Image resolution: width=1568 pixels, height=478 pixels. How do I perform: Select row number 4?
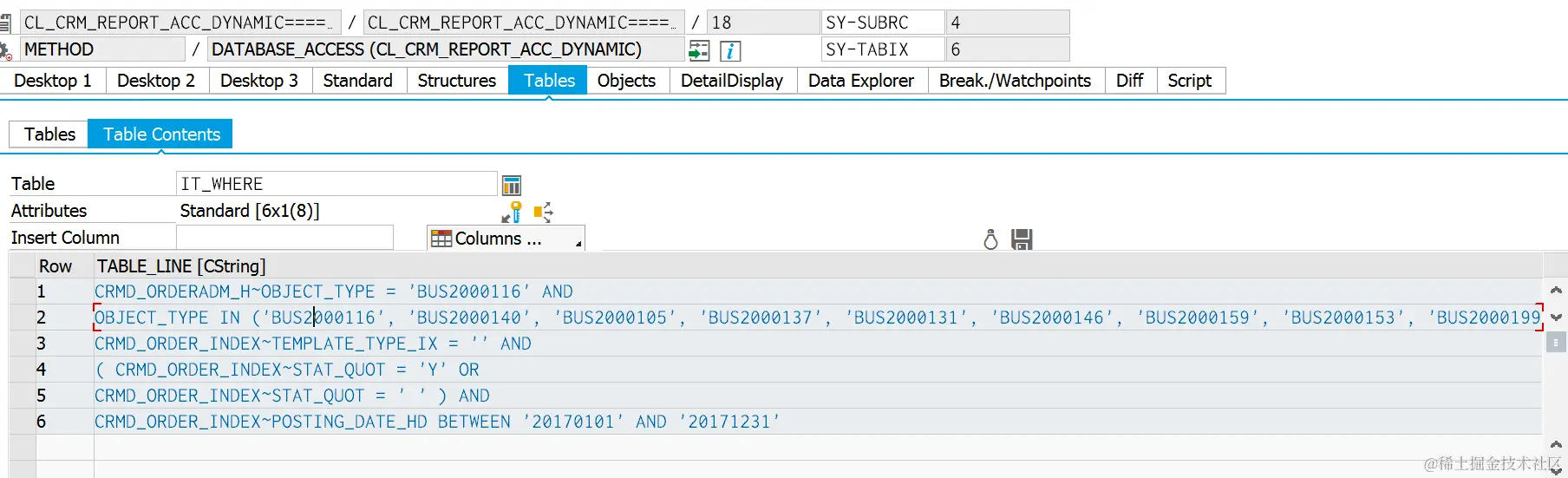[x=64, y=370]
